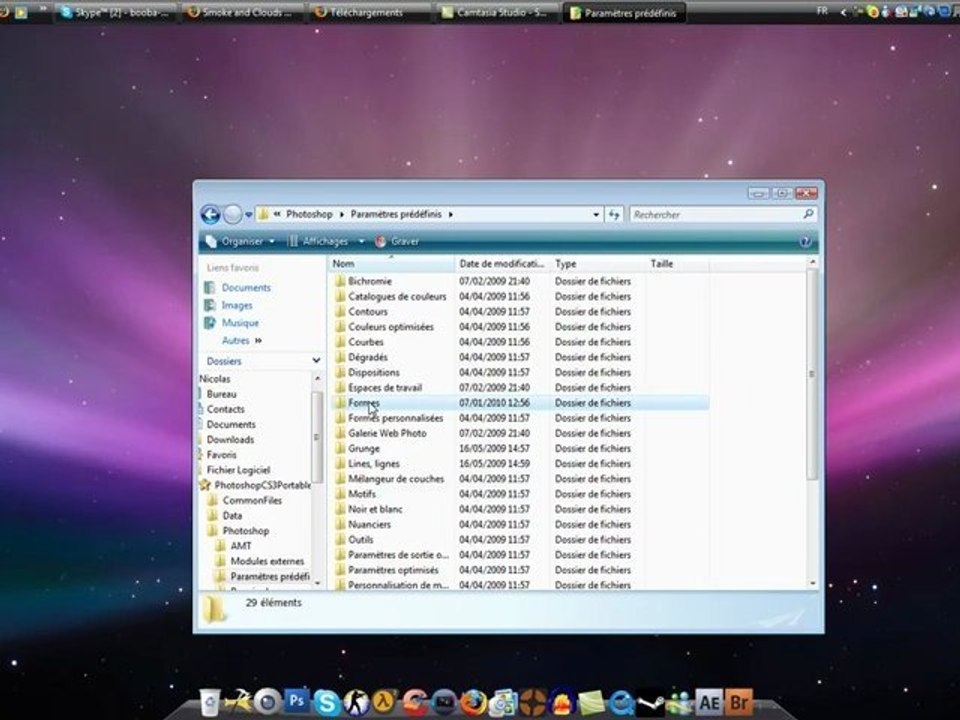Image resolution: width=960 pixels, height=720 pixels.
Task: Click the Bichromie folder icon
Action: coord(340,281)
